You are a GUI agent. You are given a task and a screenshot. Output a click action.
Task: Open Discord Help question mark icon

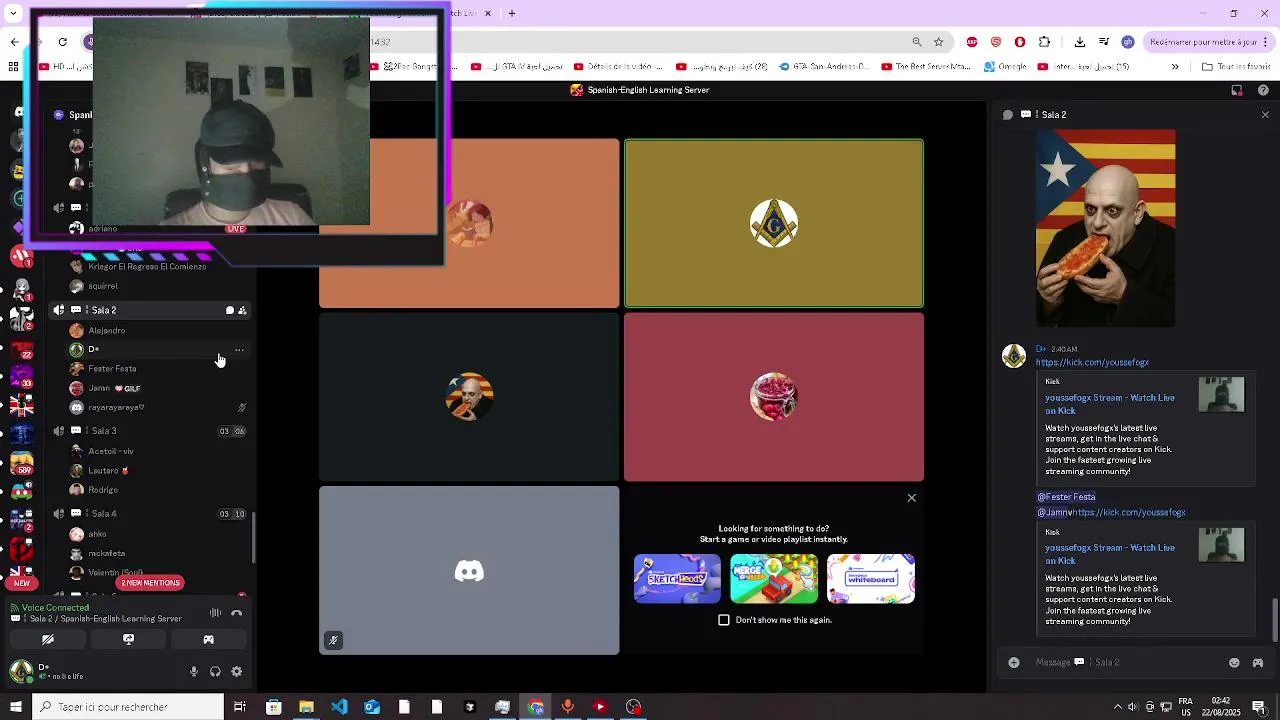click(1265, 90)
